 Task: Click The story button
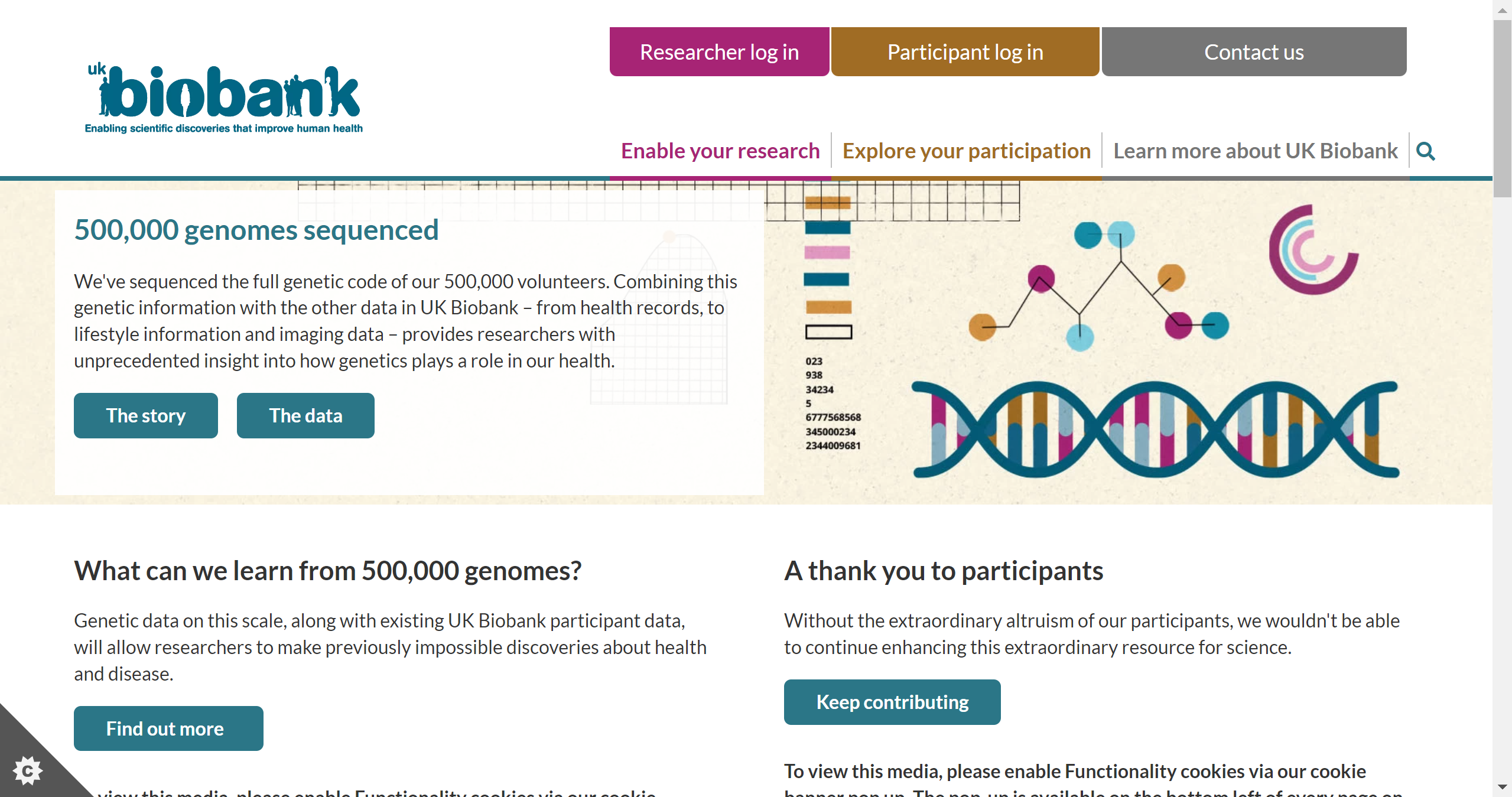click(x=145, y=415)
